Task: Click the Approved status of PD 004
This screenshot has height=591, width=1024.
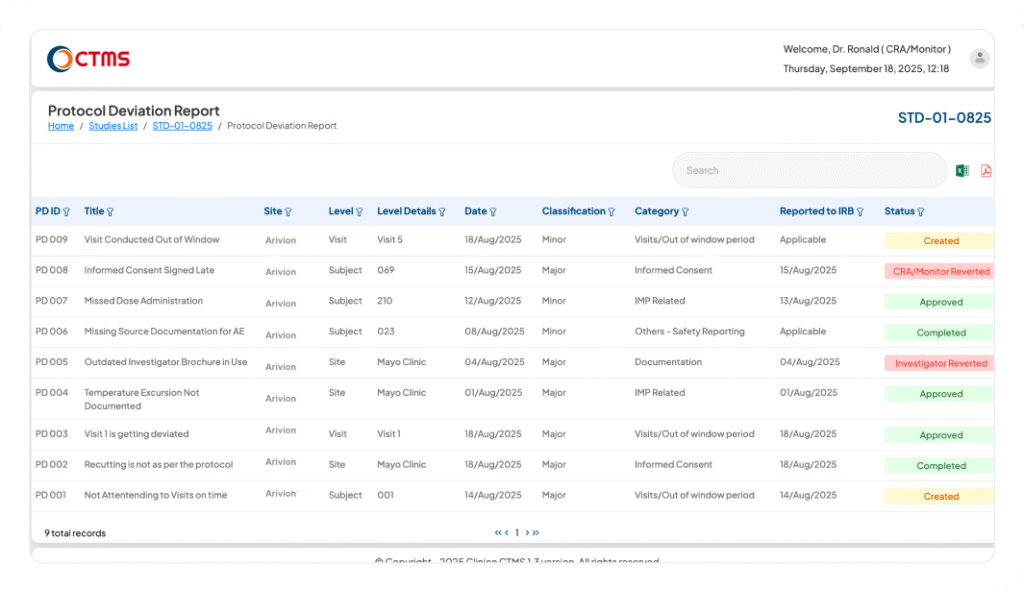Action: tap(940, 394)
